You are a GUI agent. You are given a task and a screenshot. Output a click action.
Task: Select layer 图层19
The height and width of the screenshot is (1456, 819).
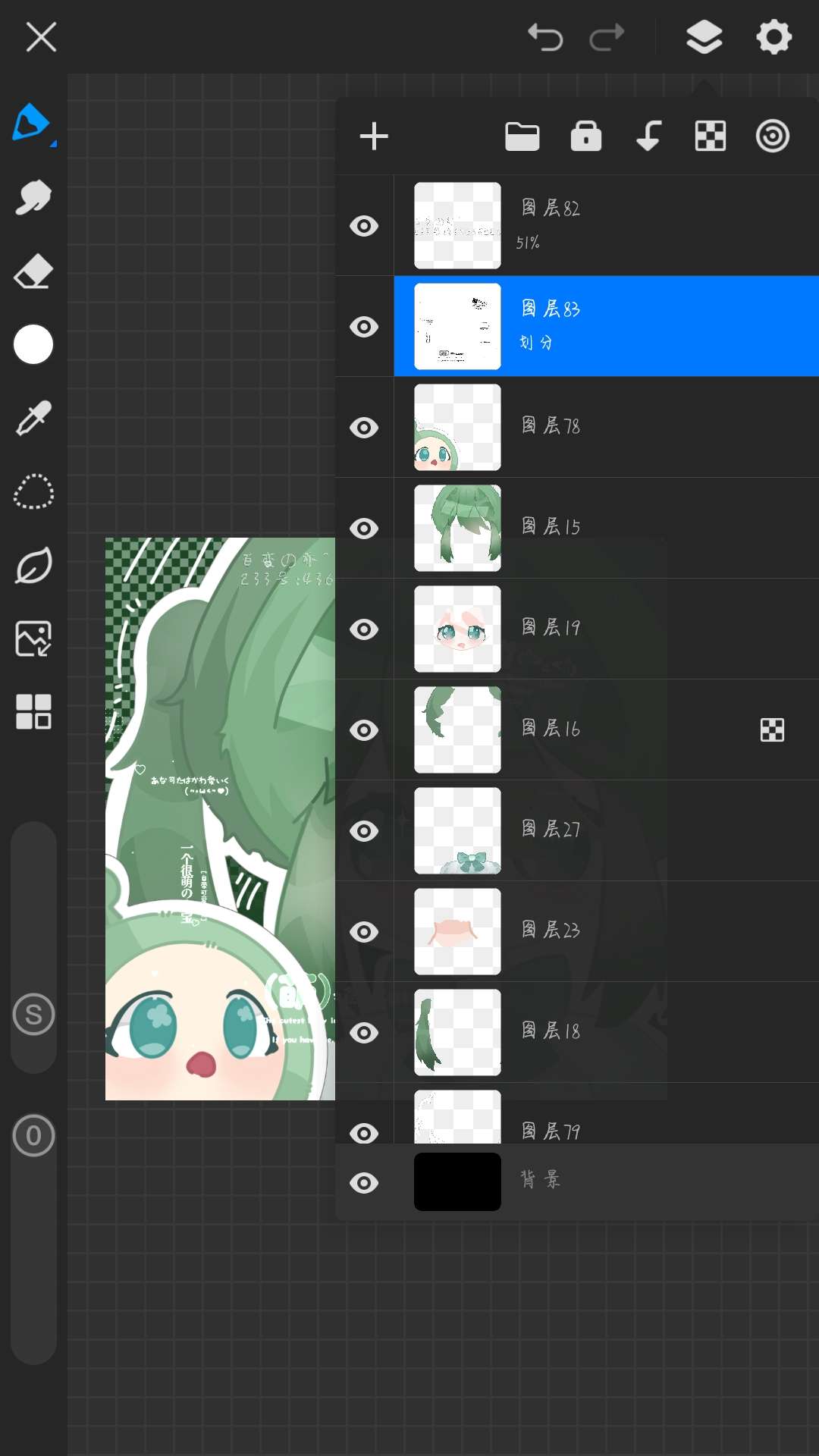pyautogui.click(x=607, y=629)
